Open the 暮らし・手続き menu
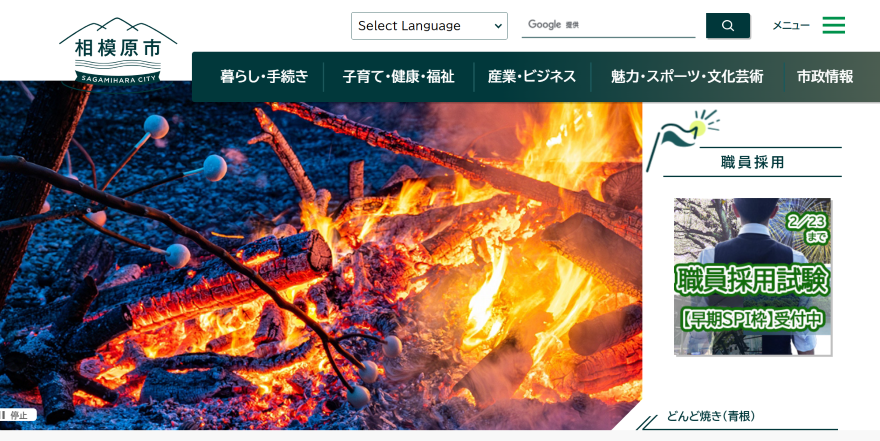The width and height of the screenshot is (880, 441). pos(264,77)
